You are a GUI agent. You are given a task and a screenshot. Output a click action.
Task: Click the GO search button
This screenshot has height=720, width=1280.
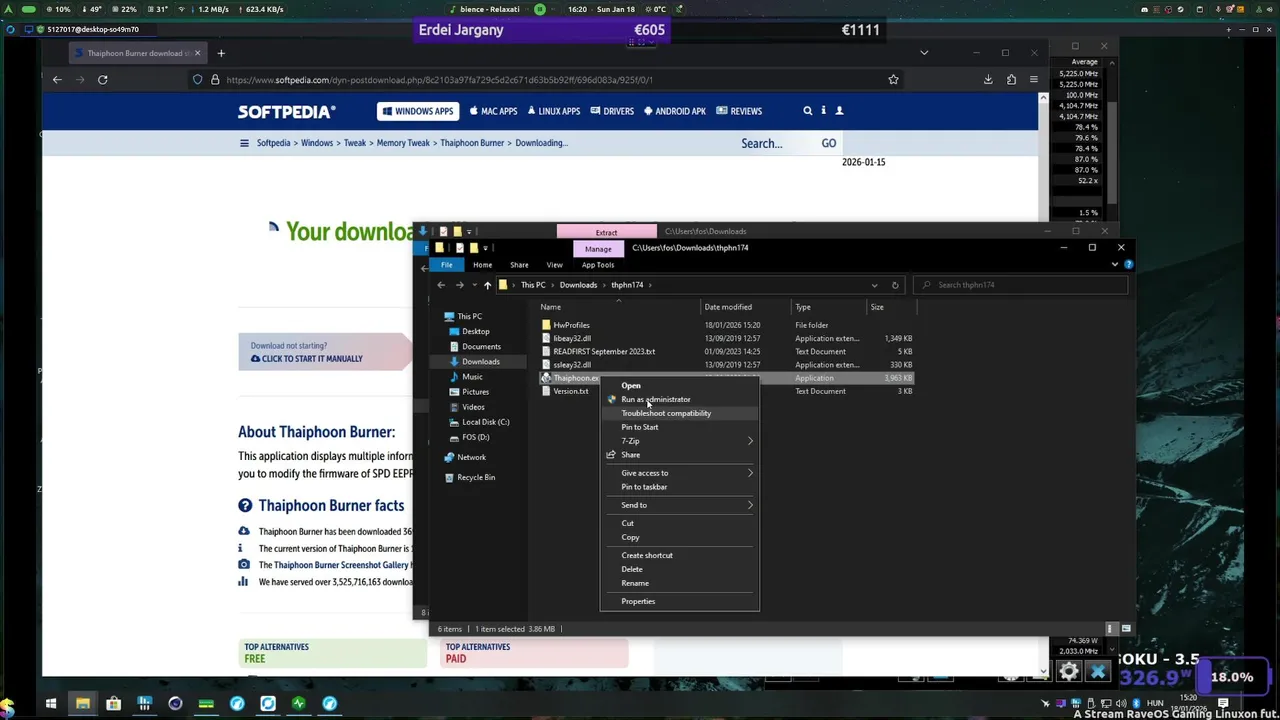coord(829,143)
